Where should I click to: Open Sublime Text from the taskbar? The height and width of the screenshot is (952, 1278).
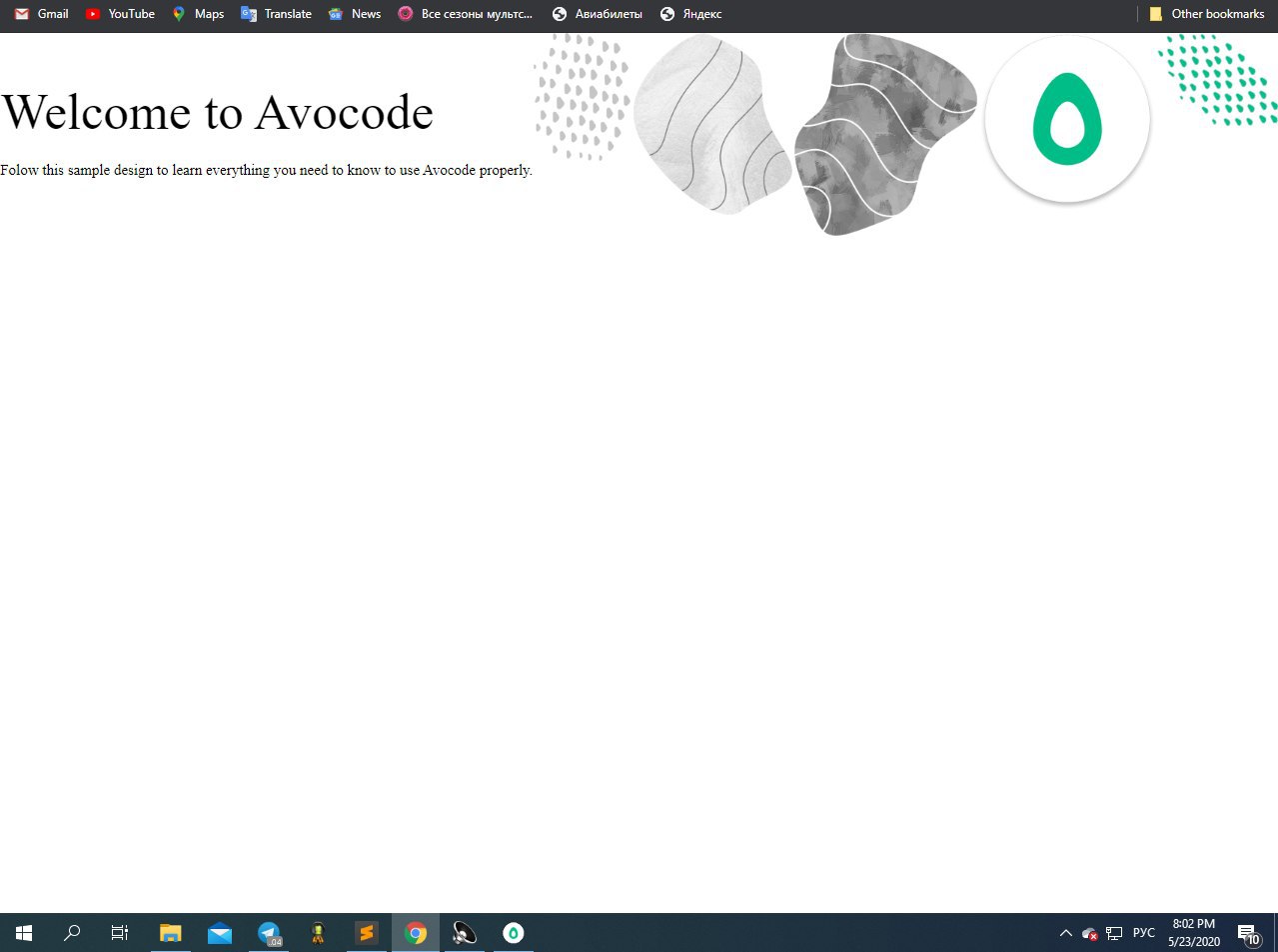367,933
